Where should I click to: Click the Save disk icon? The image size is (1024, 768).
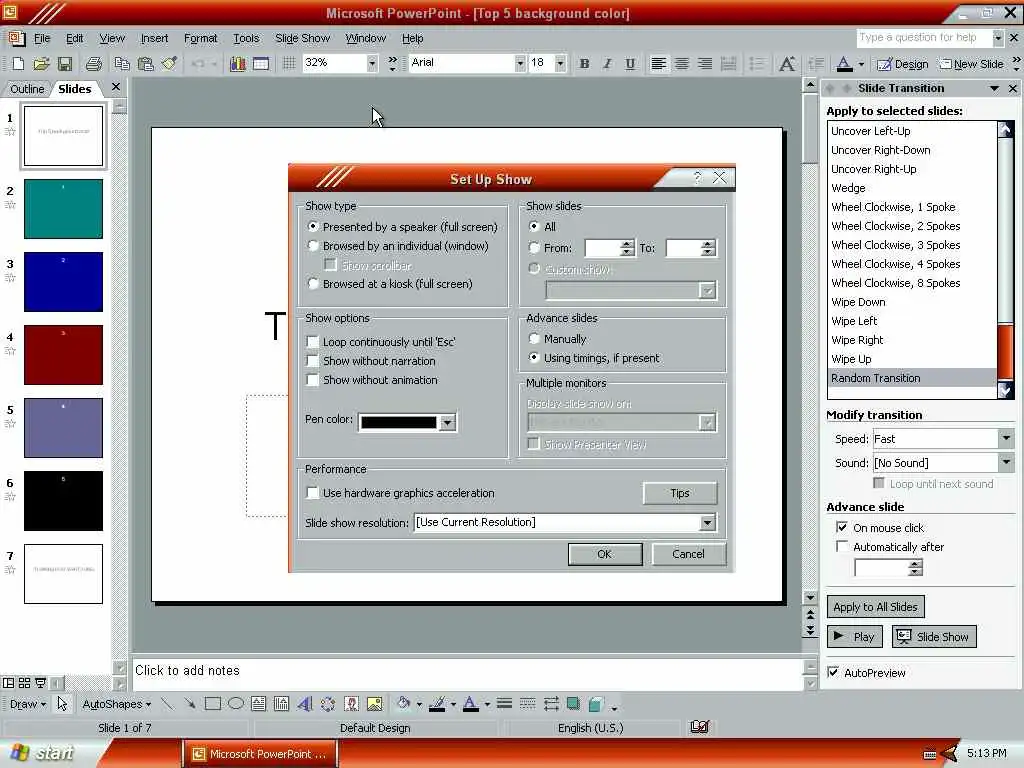(65, 63)
